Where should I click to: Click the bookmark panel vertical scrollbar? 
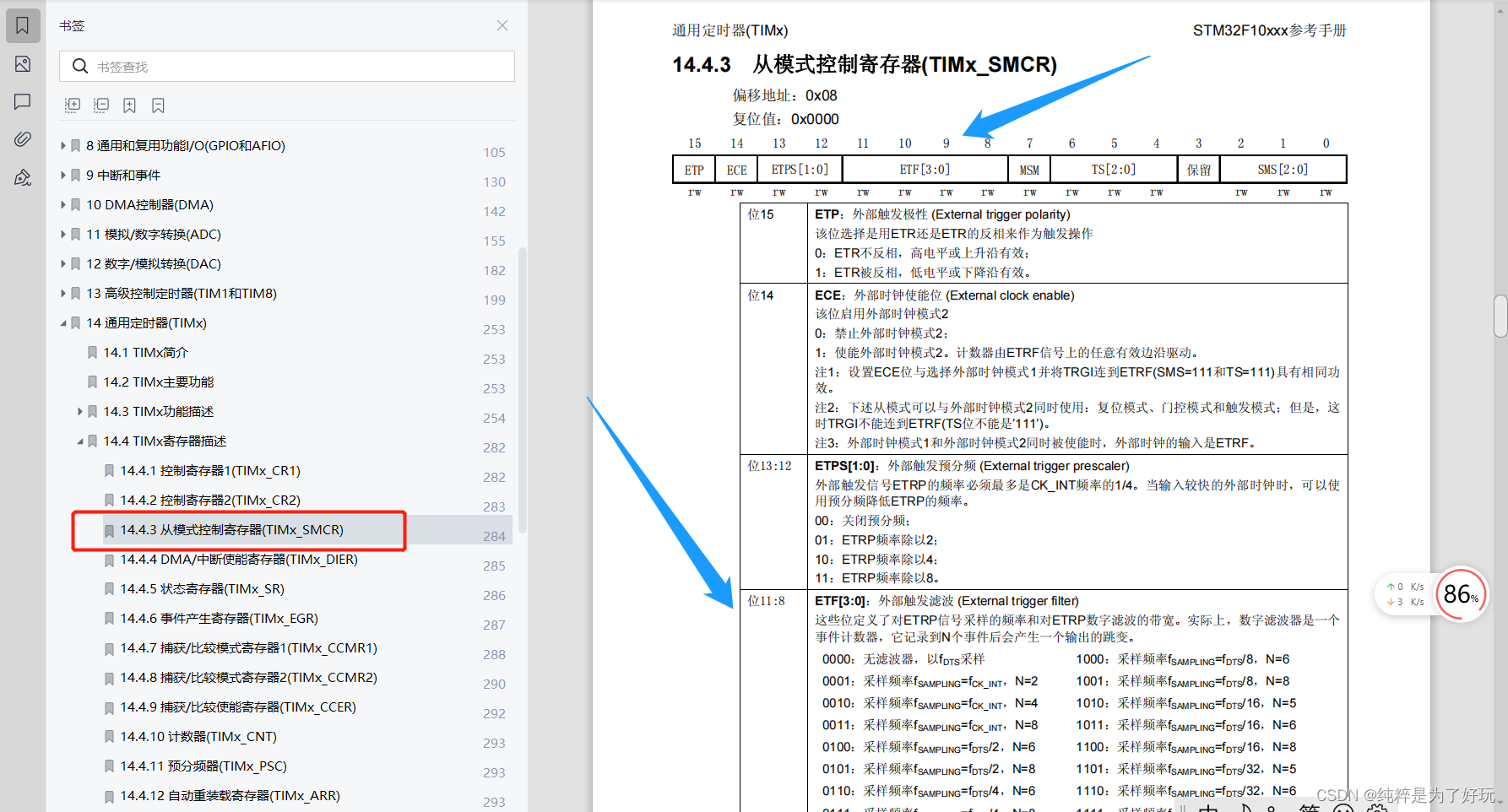tap(522, 390)
